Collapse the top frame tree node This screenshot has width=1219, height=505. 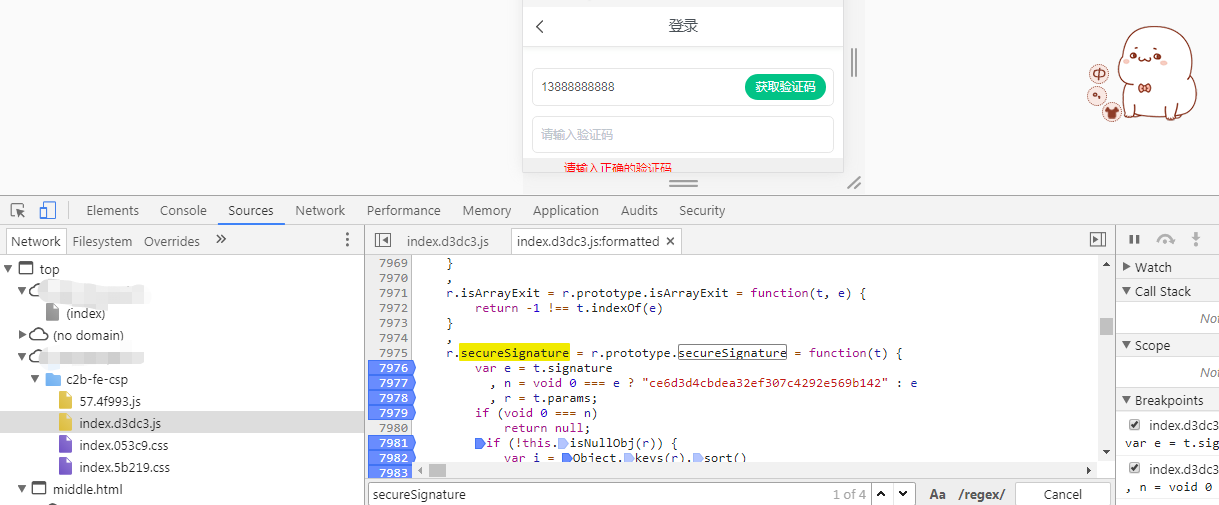coord(9,269)
